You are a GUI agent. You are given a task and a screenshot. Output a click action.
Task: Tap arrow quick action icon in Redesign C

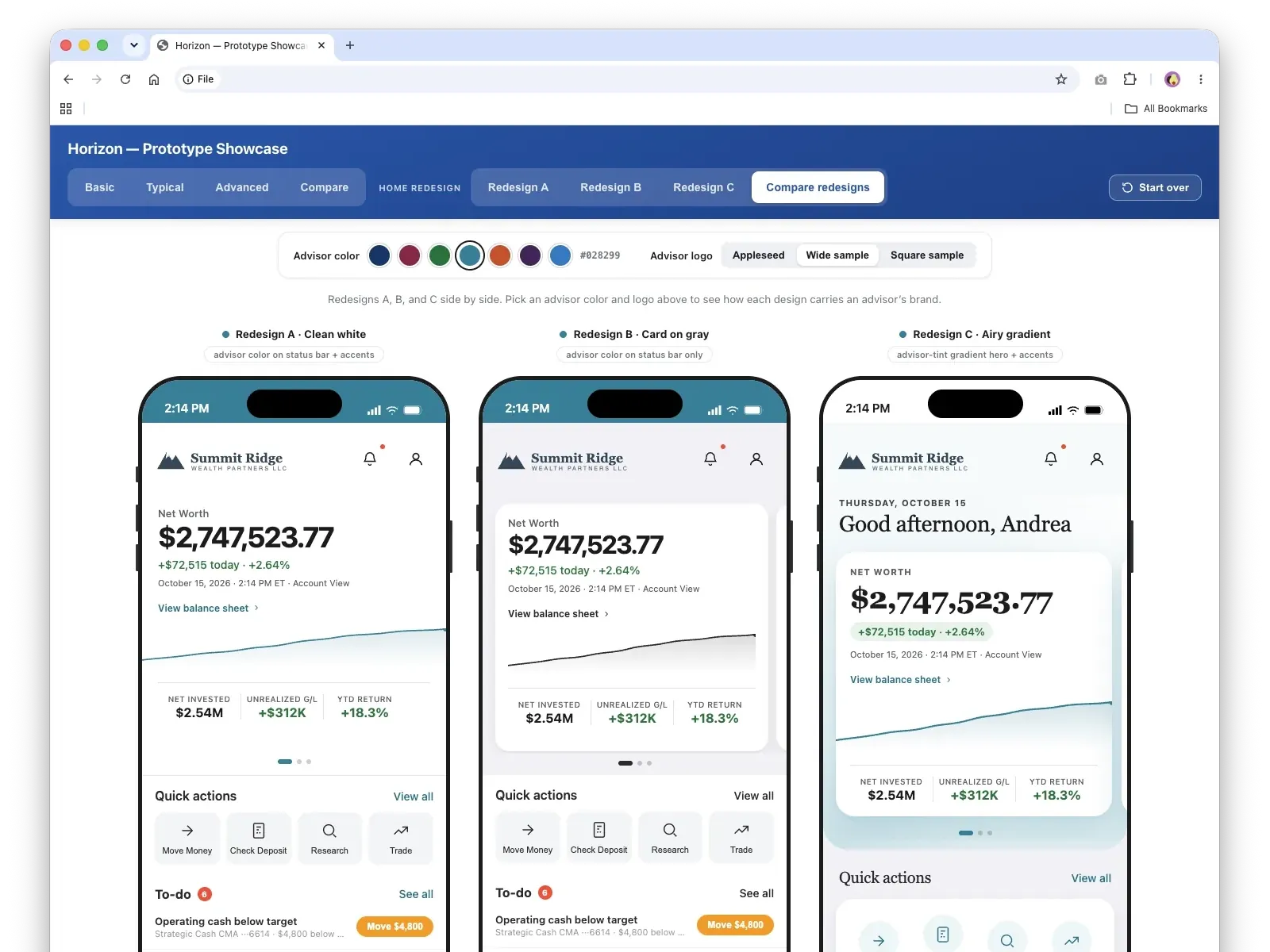[879, 940]
